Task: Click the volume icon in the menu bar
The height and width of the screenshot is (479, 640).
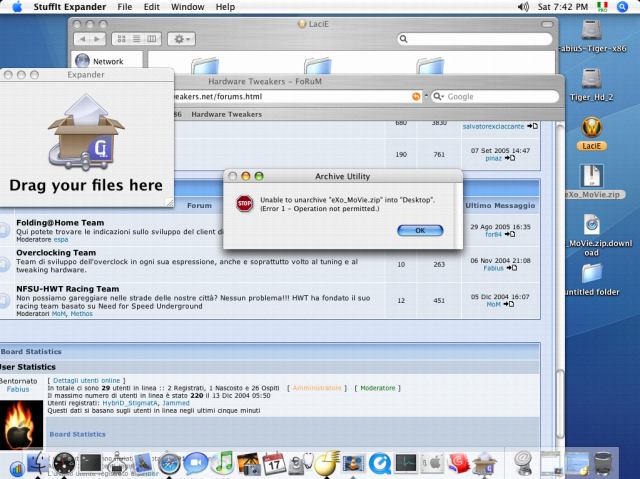Action: pos(523,7)
